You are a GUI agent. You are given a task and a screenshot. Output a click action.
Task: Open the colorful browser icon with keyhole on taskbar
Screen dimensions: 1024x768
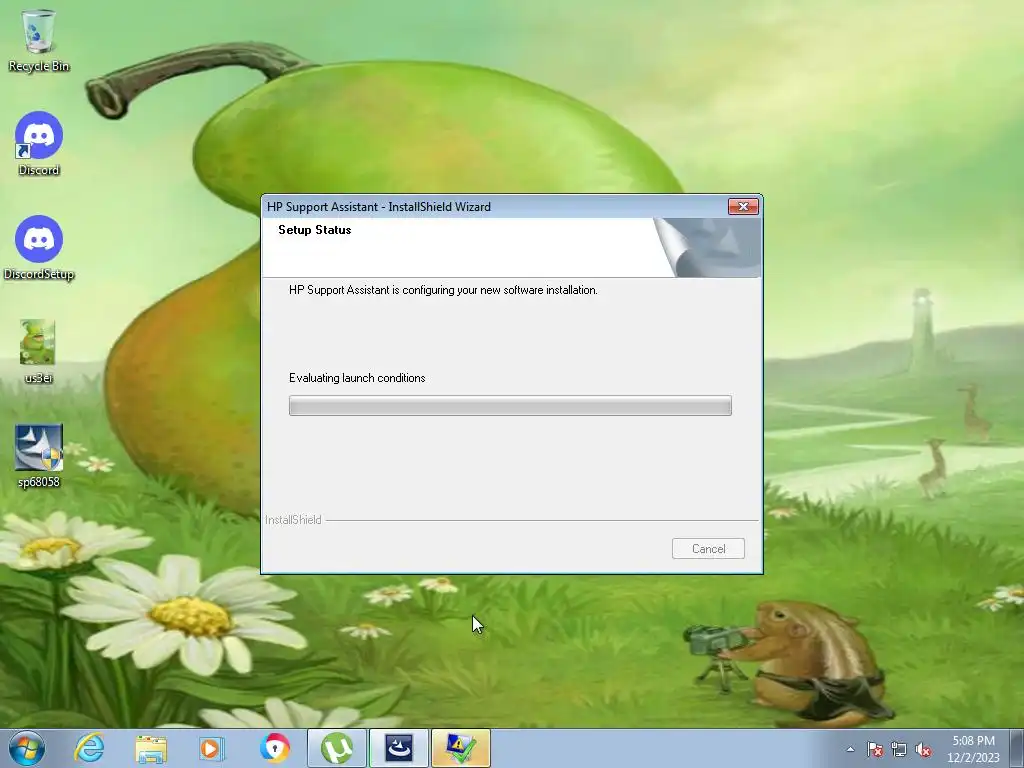(x=274, y=748)
